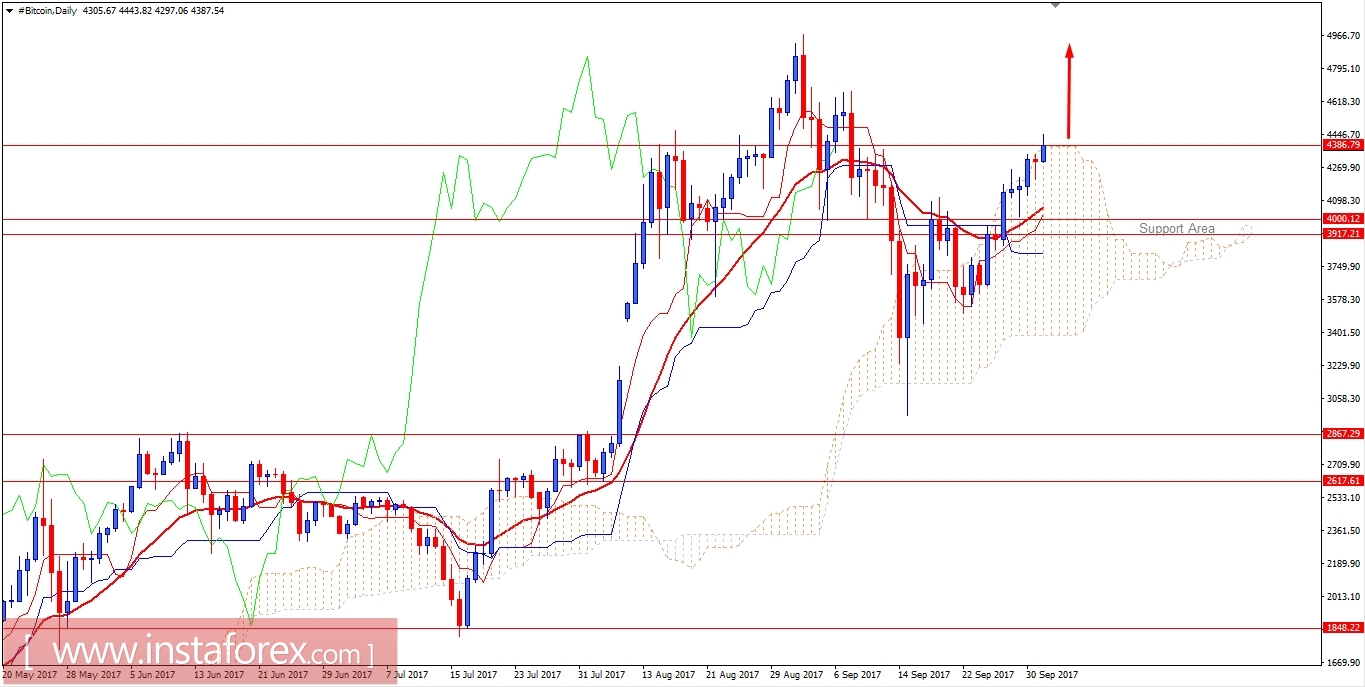Click the 13 Jun 2017 date label
1365x687 pixels.
pyautogui.click(x=218, y=675)
